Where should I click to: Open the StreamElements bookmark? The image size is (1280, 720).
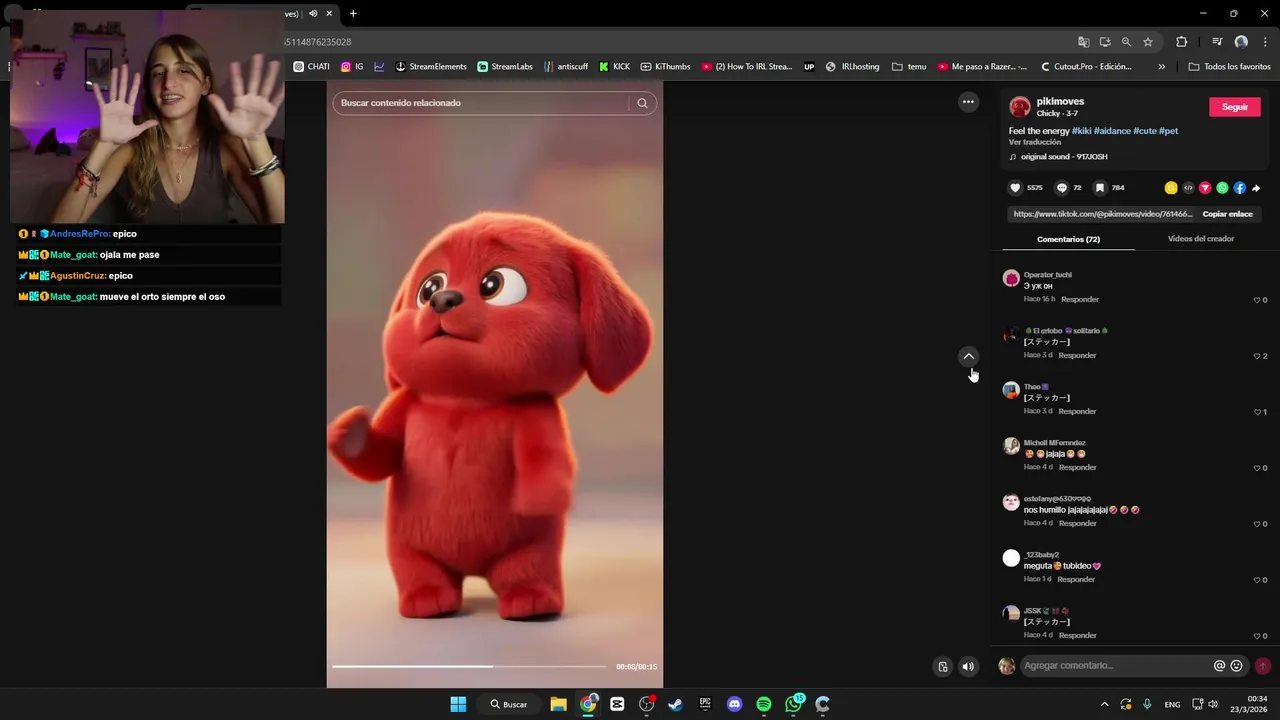pos(431,67)
